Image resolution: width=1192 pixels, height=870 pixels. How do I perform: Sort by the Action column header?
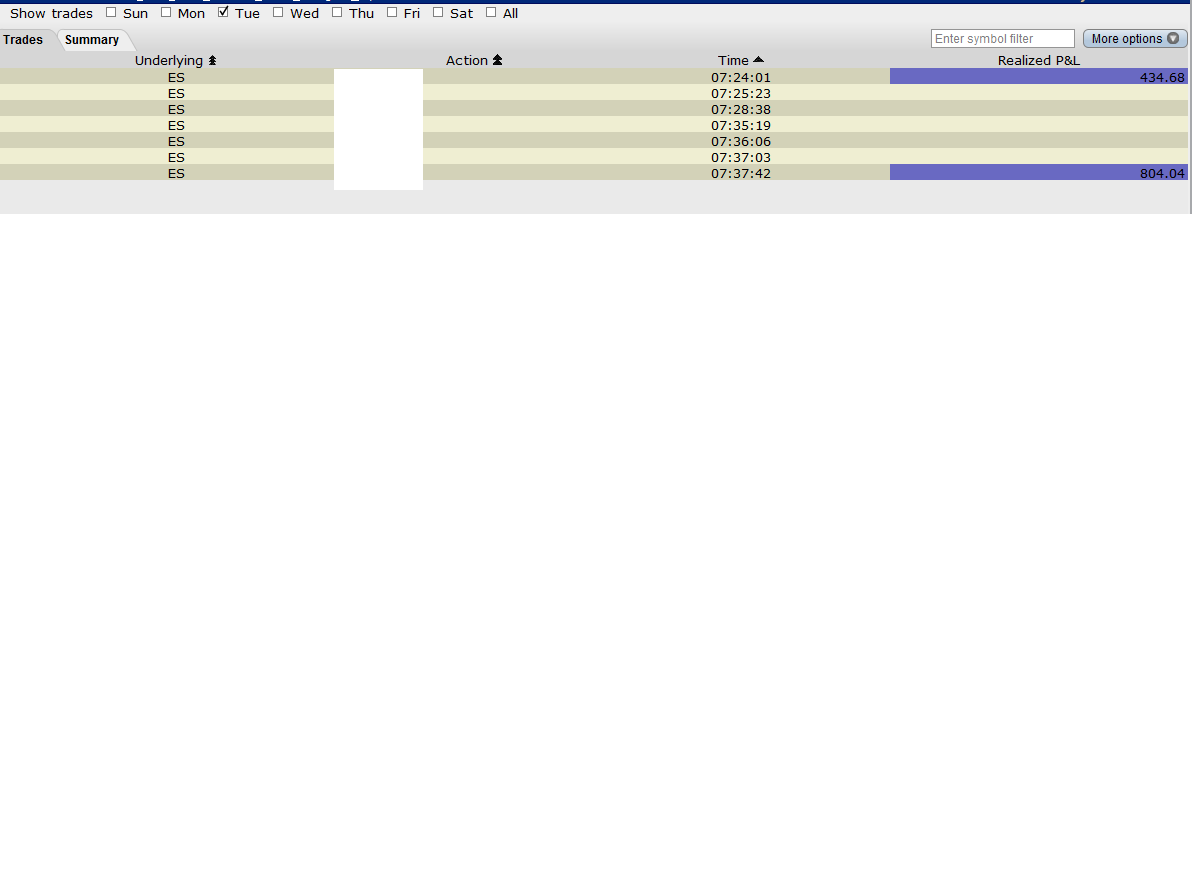click(x=467, y=60)
